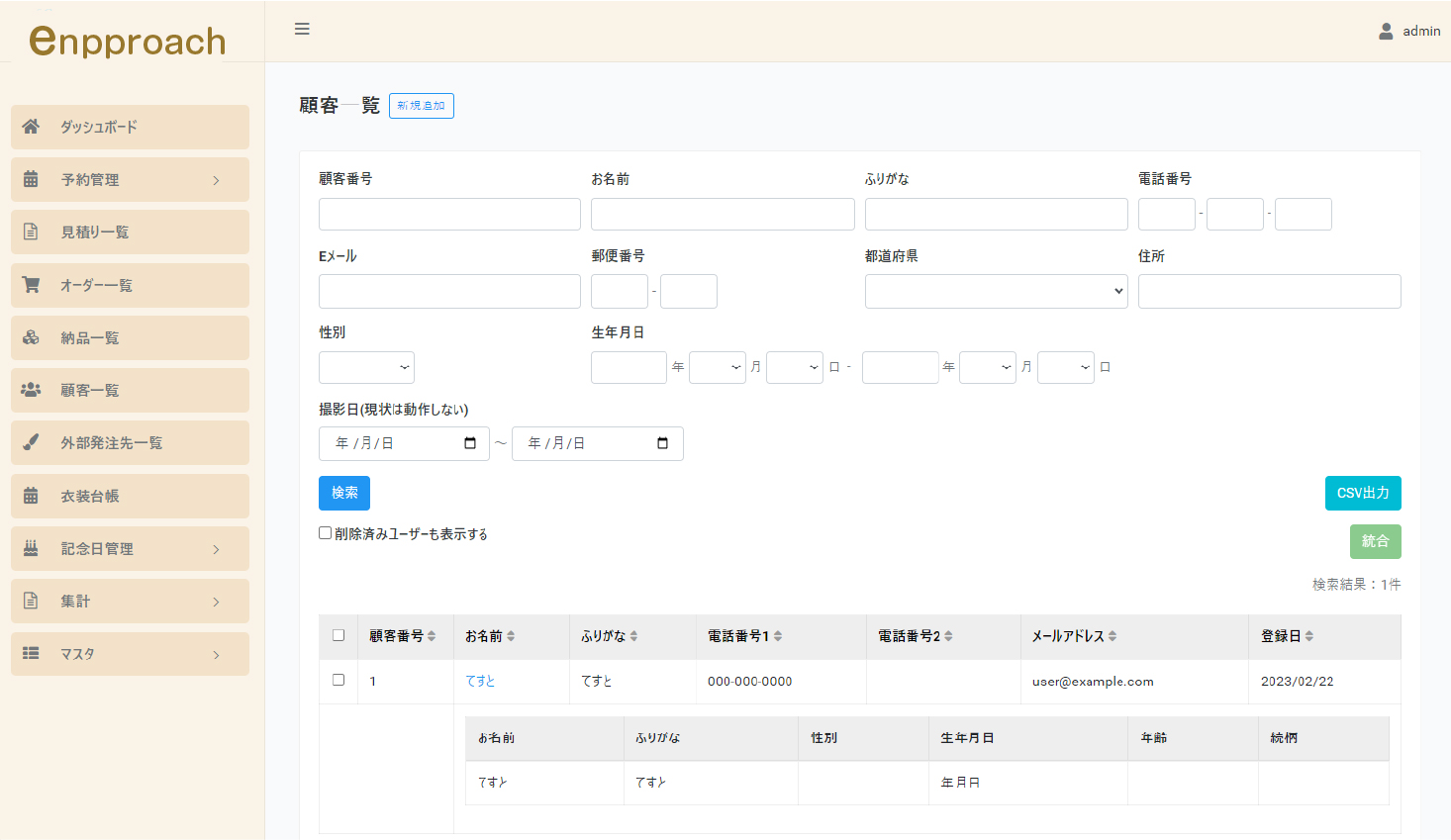Click sort arrows on 顧客番号 column
1451x840 pixels.
[432, 636]
